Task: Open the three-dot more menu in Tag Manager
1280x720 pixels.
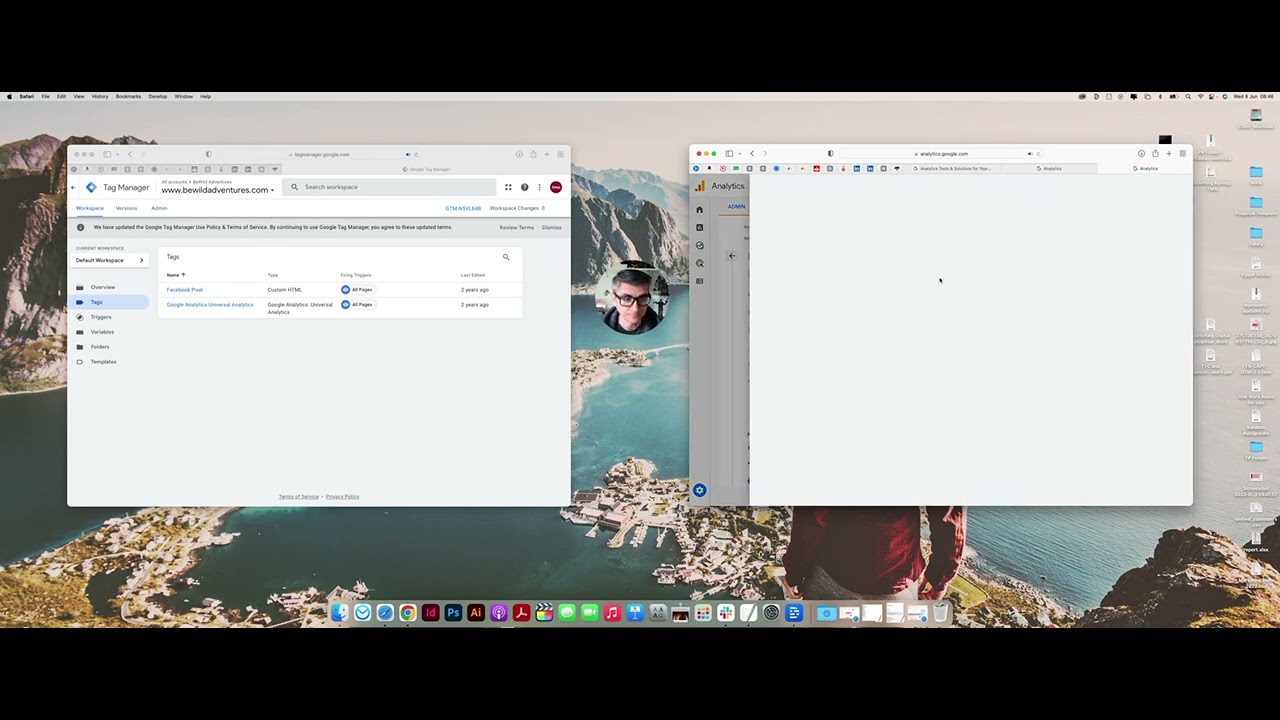Action: [539, 187]
